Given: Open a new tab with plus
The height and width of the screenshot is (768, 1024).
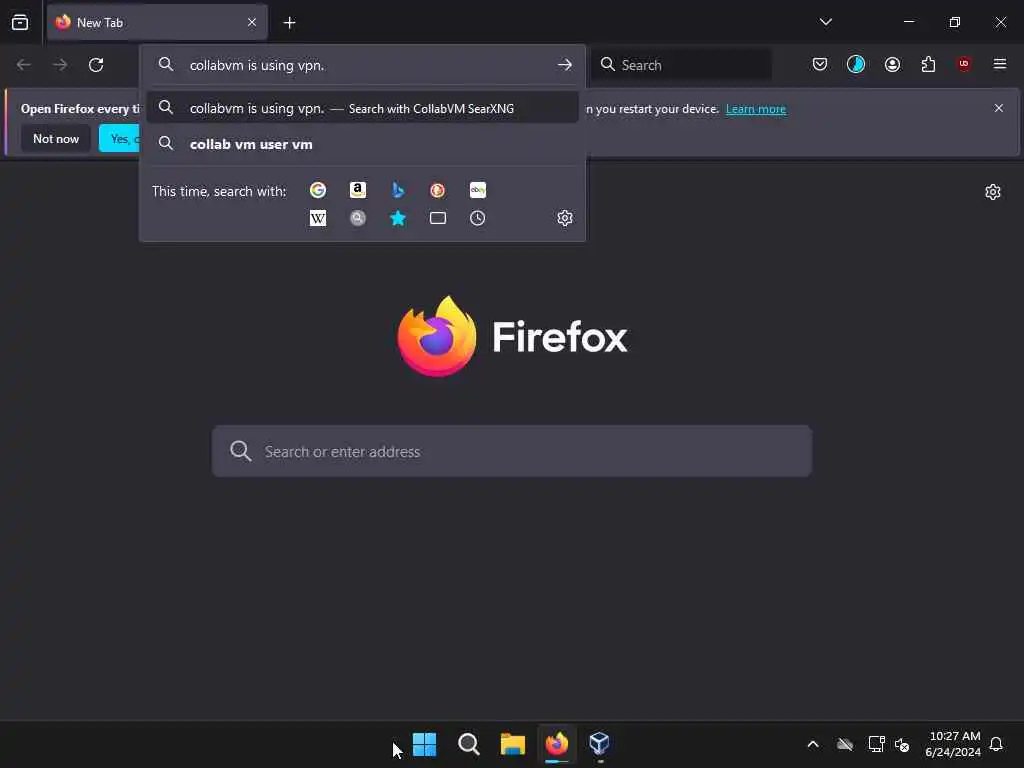Looking at the screenshot, I should coord(289,23).
